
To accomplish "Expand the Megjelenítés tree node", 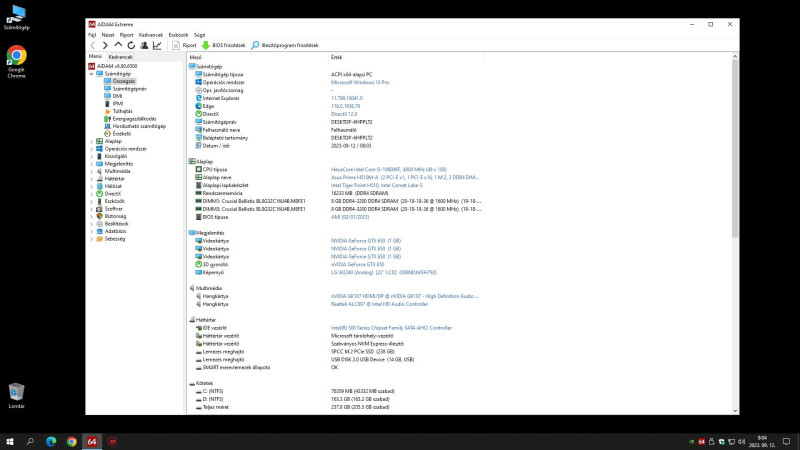I will [x=92, y=164].
